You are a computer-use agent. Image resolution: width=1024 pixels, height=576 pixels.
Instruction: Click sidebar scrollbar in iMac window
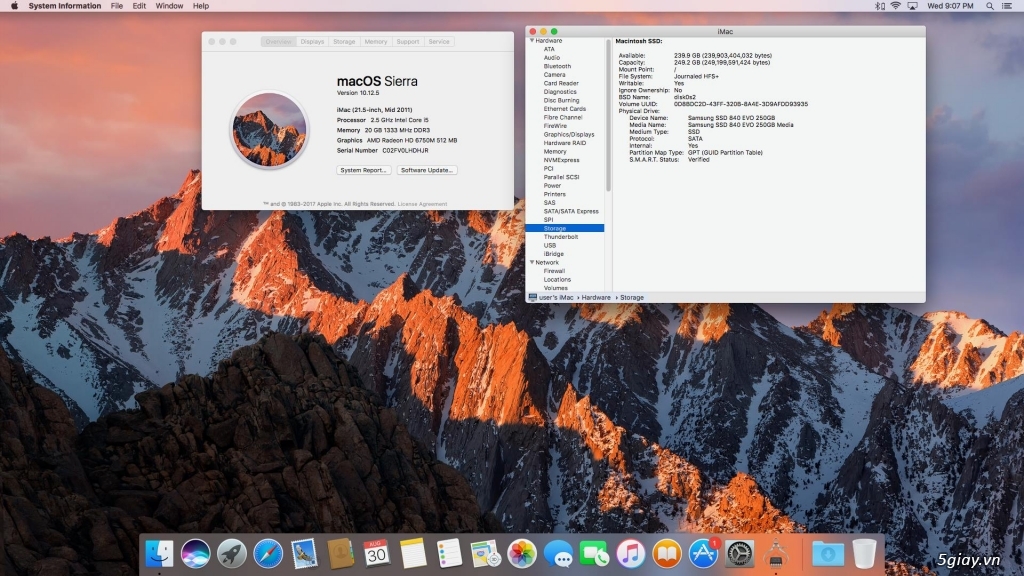click(x=608, y=115)
